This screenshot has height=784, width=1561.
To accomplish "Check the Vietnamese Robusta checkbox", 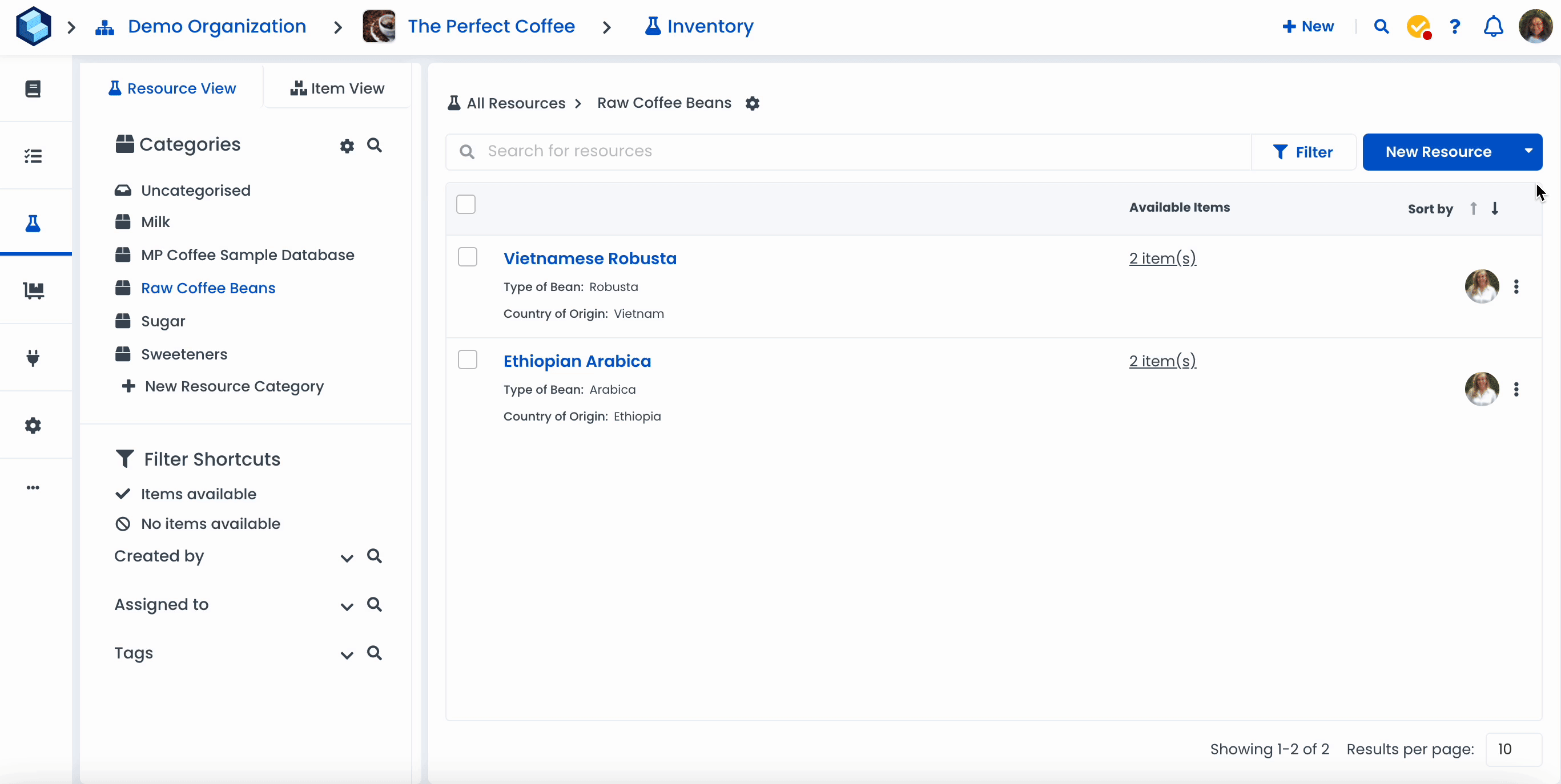I will point(467,257).
